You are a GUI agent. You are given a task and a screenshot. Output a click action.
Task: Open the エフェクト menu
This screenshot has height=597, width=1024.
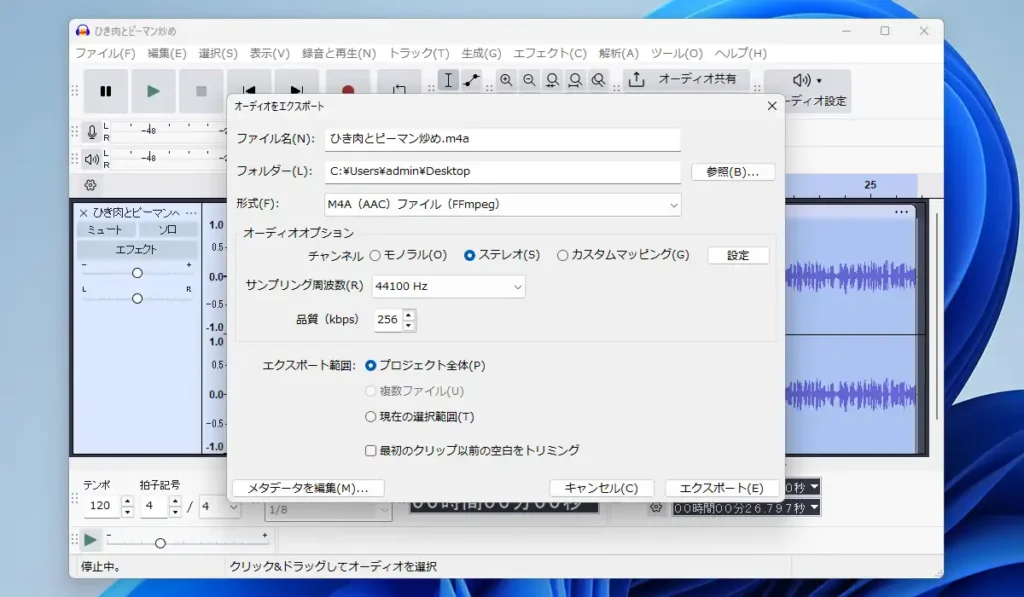pyautogui.click(x=548, y=53)
